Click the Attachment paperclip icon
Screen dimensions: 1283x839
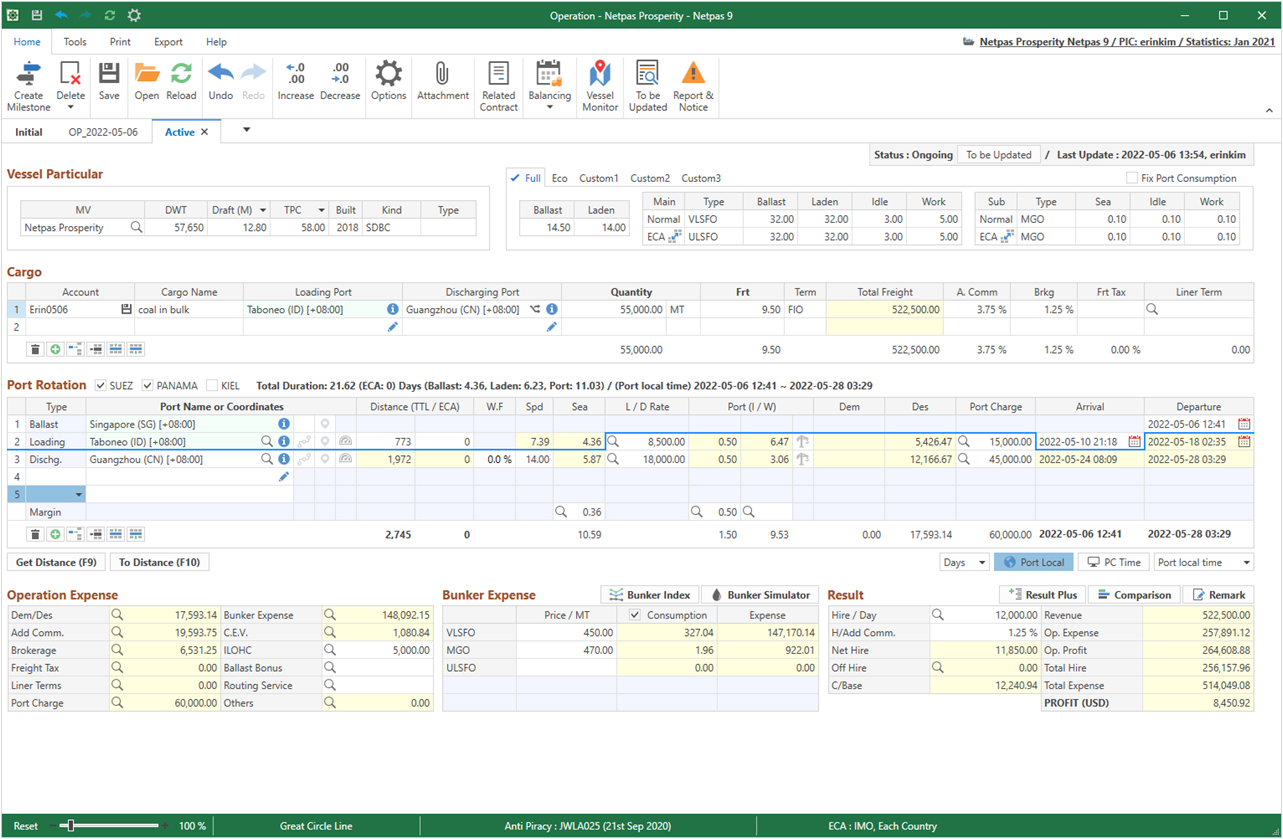[x=442, y=74]
